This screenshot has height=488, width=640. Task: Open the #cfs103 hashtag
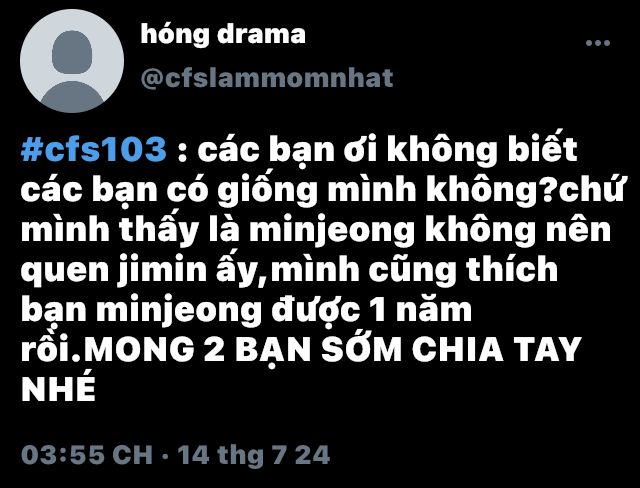(94, 149)
